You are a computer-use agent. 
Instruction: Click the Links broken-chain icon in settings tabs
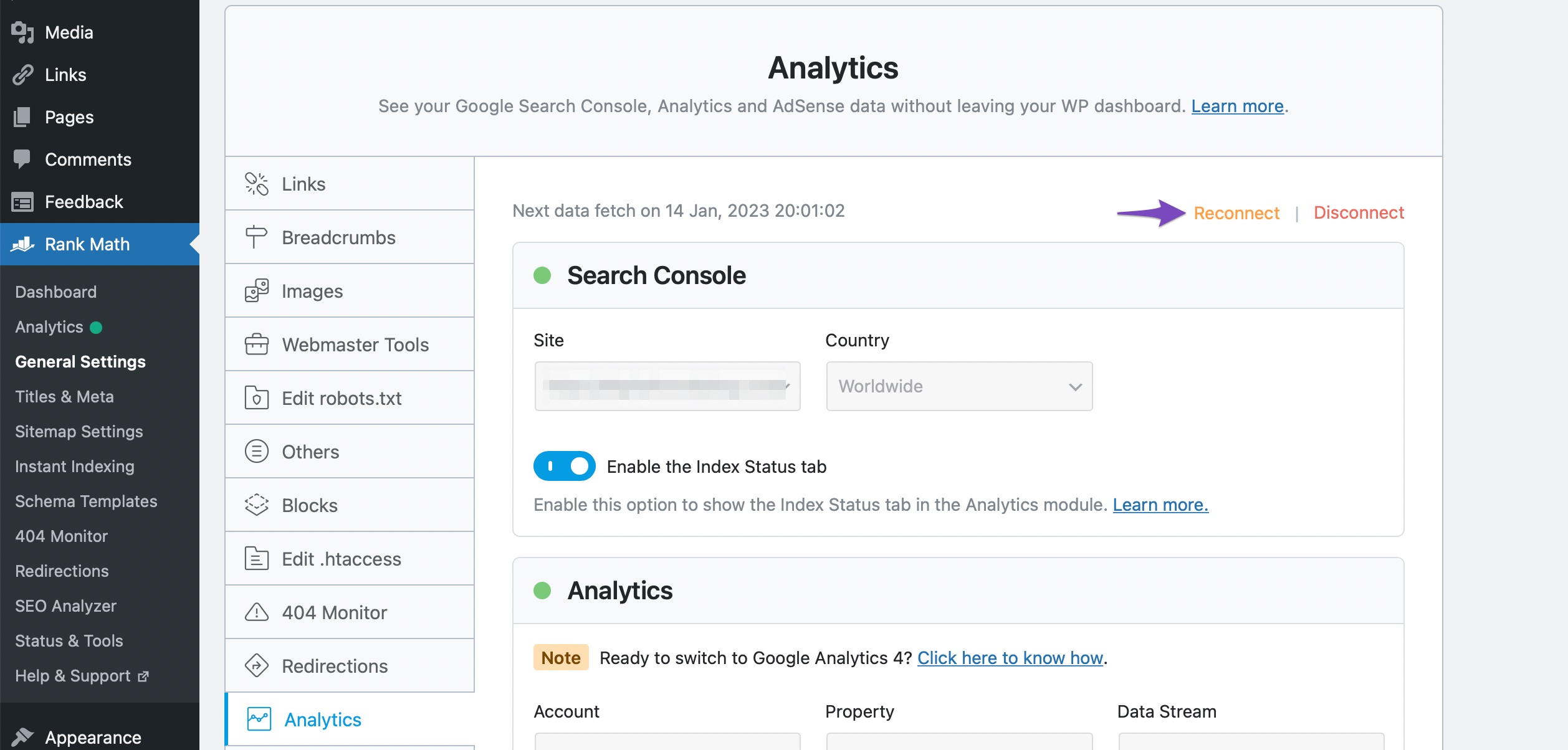[x=256, y=184]
